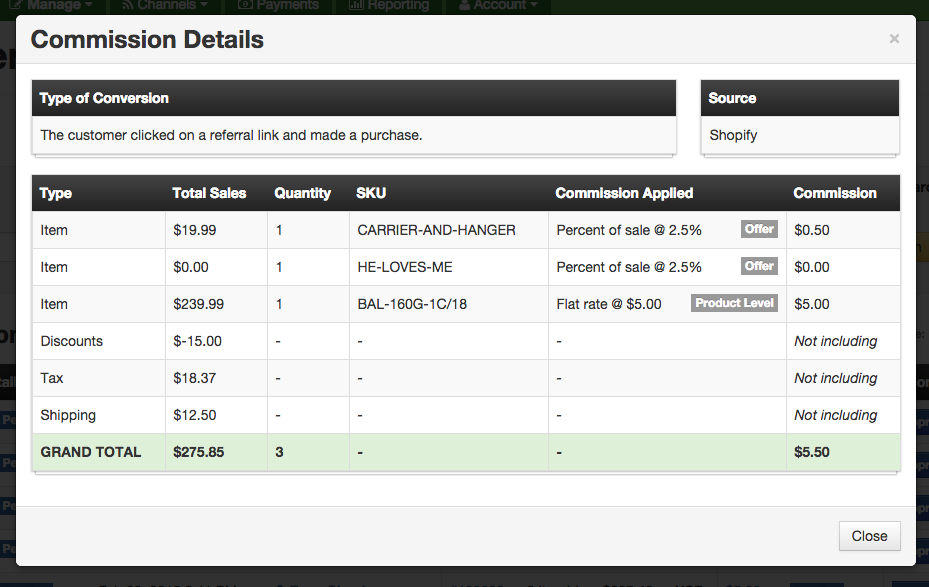Screen dimensions: 929x587
Task: Click the Product Level badge
Action: tap(735, 303)
